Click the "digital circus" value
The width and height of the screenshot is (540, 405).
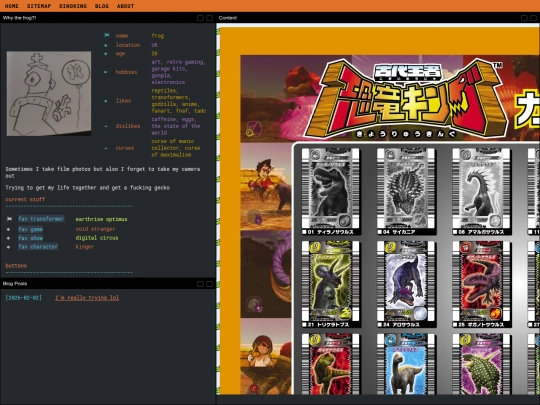[97, 238]
